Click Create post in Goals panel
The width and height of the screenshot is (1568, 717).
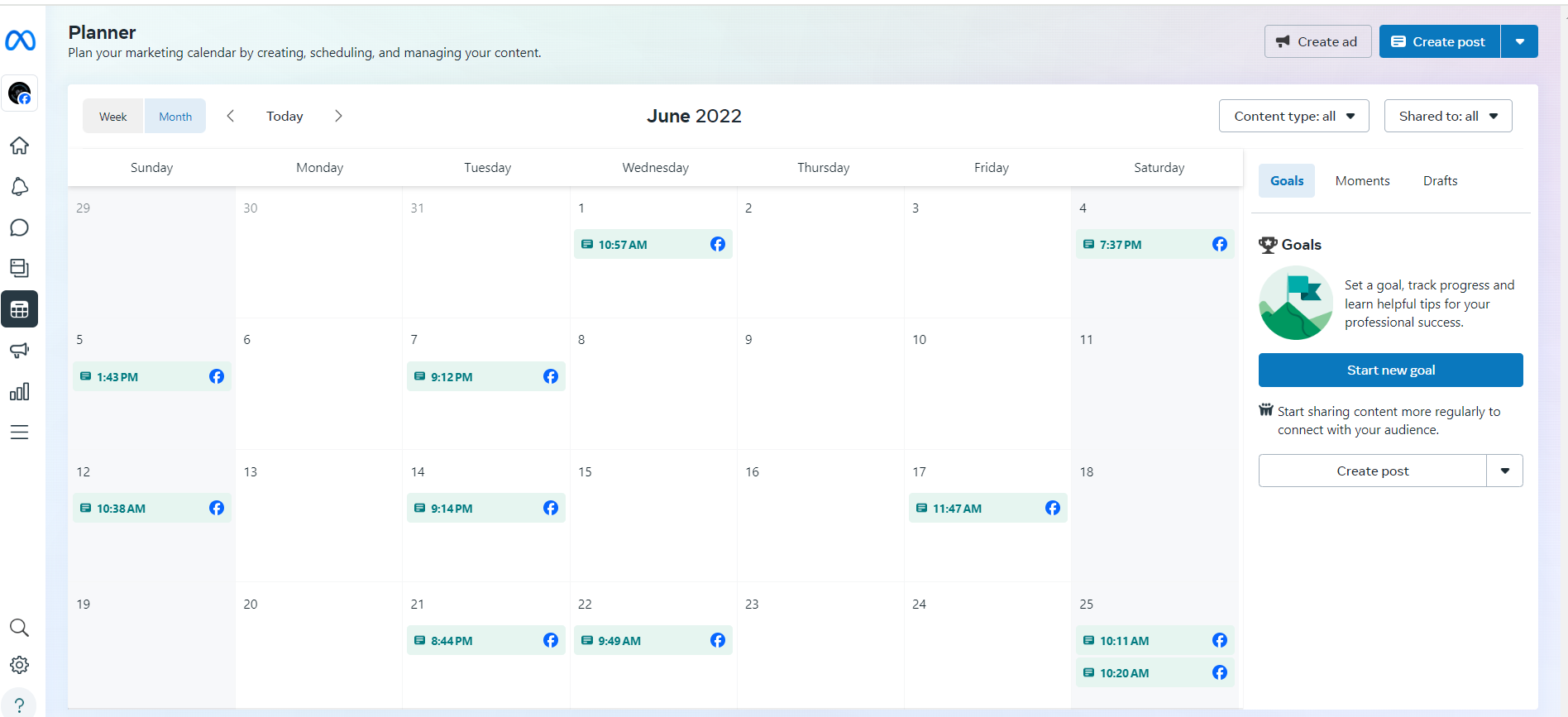coord(1373,471)
